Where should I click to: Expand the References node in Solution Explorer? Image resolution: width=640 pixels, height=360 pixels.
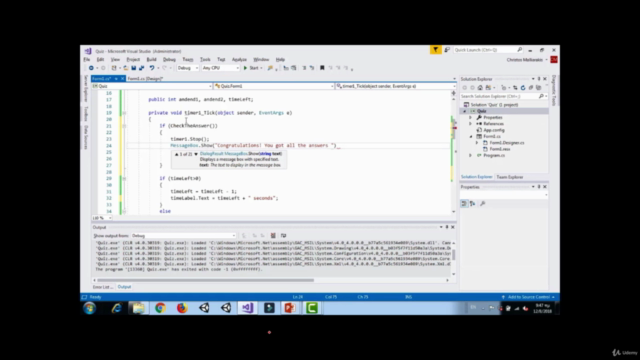click(471, 124)
